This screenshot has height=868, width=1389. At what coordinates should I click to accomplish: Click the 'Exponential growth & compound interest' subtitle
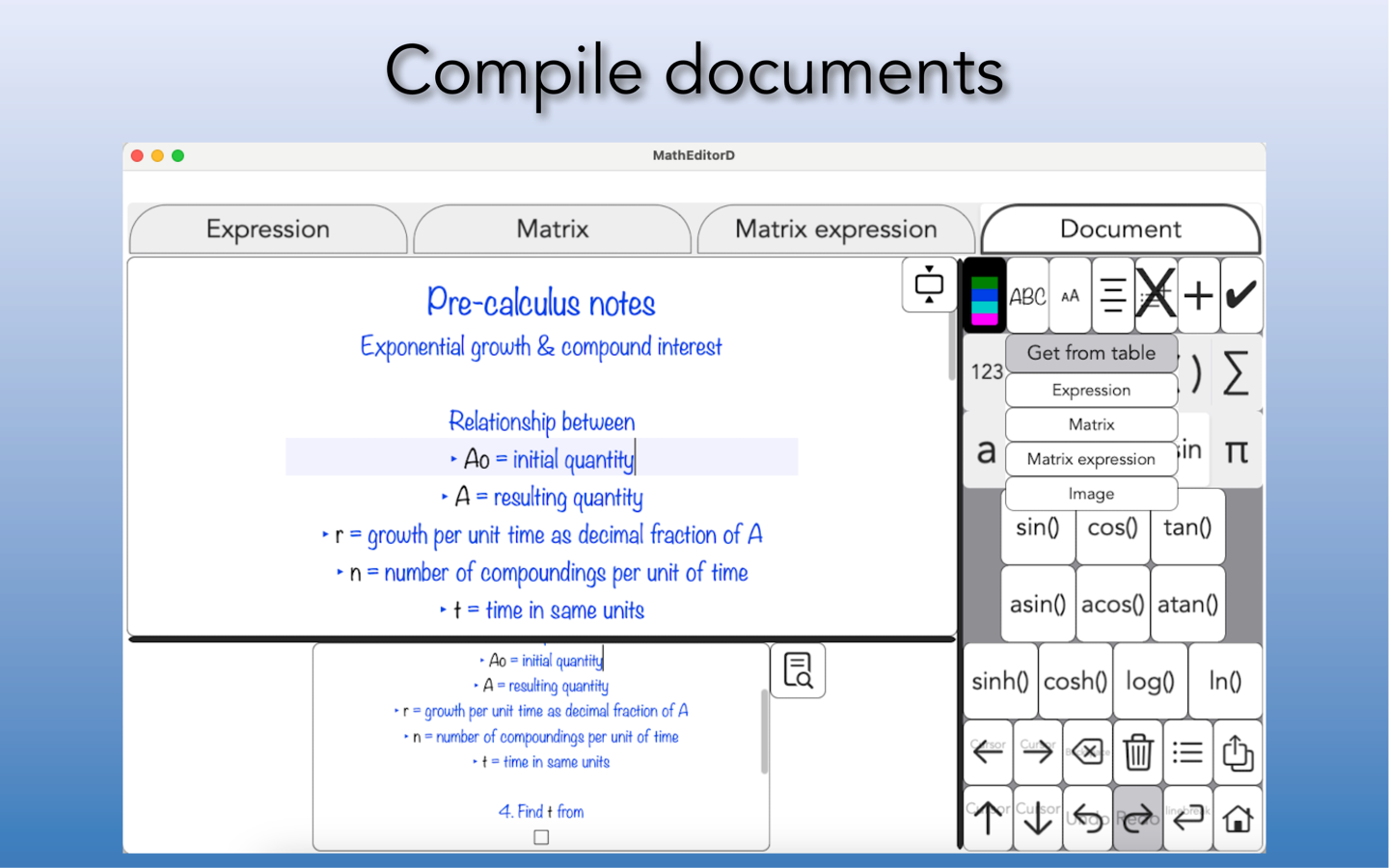[541, 346]
